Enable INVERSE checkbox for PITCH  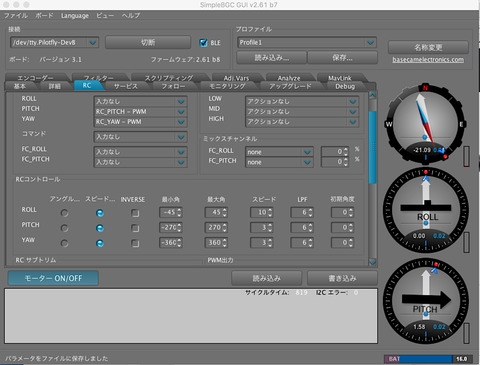point(135,228)
